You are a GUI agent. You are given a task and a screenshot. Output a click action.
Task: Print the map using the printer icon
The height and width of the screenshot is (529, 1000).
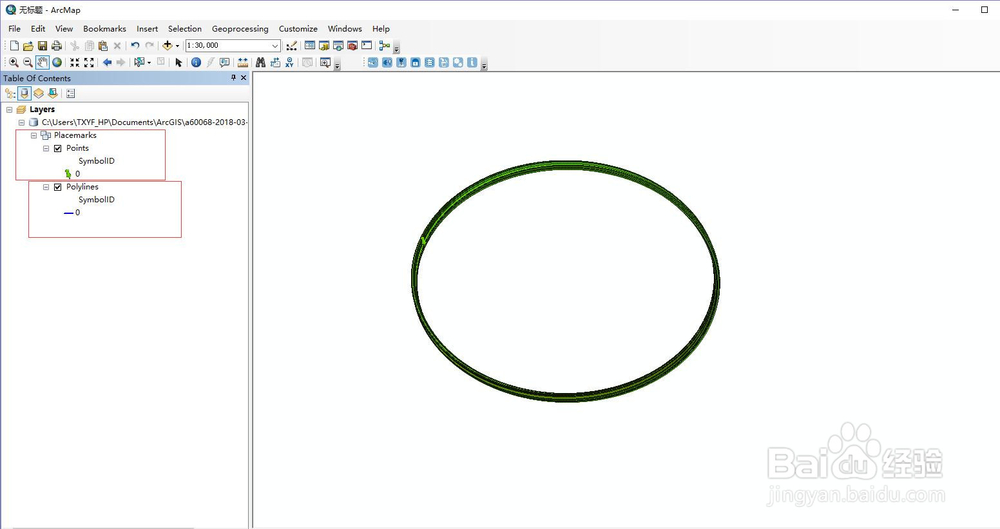pos(56,46)
